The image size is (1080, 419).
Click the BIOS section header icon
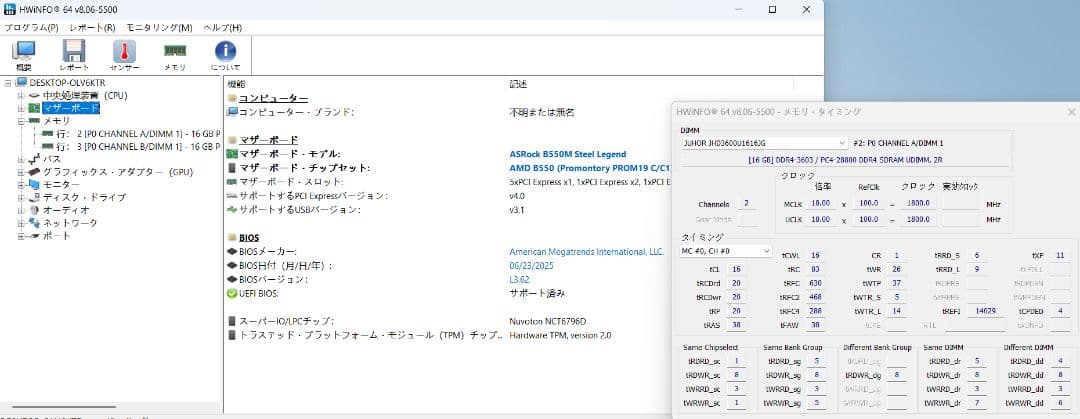(232, 238)
